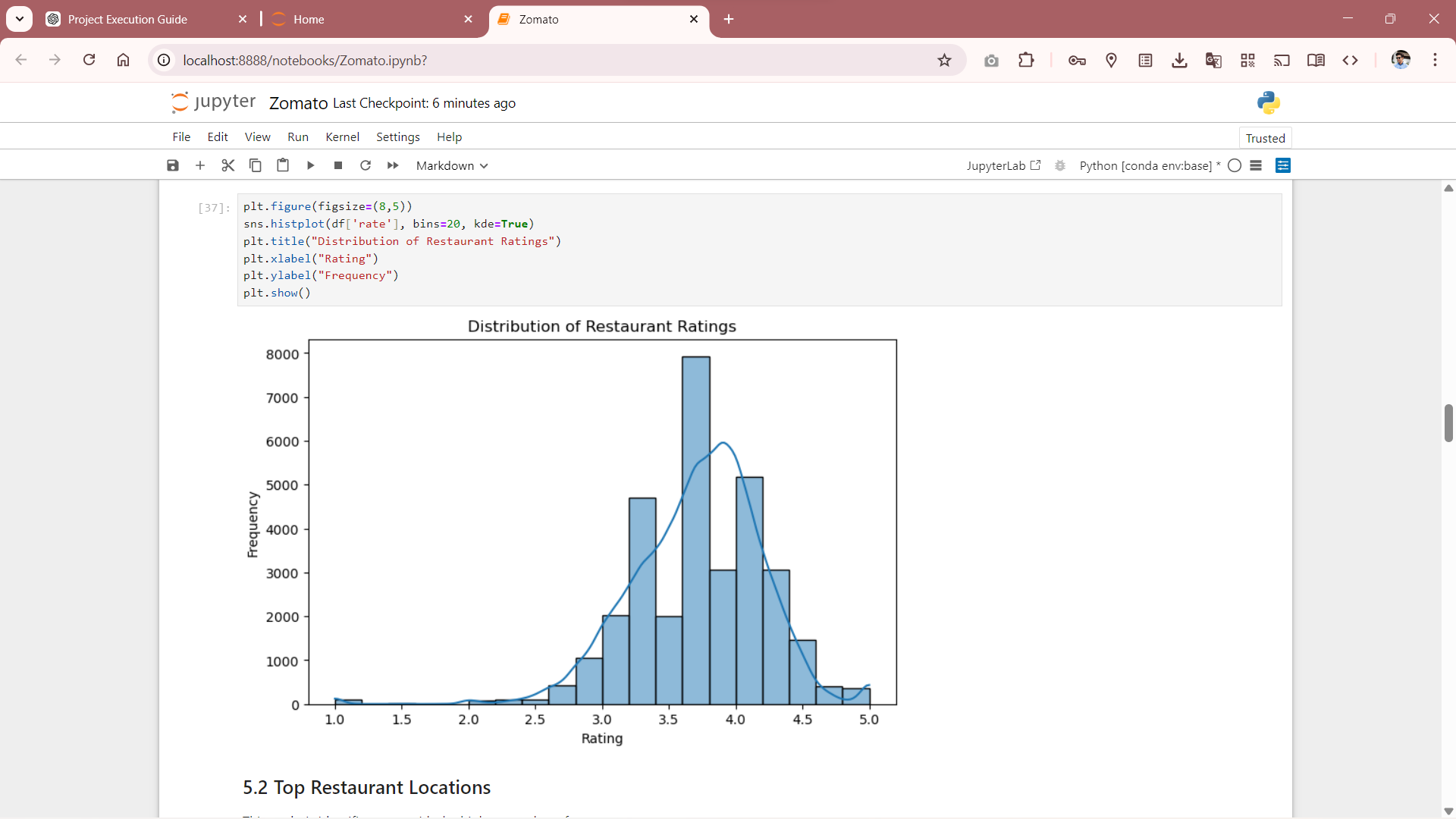
Task: Toggle the debugger bug icon
Action: tap(1060, 165)
